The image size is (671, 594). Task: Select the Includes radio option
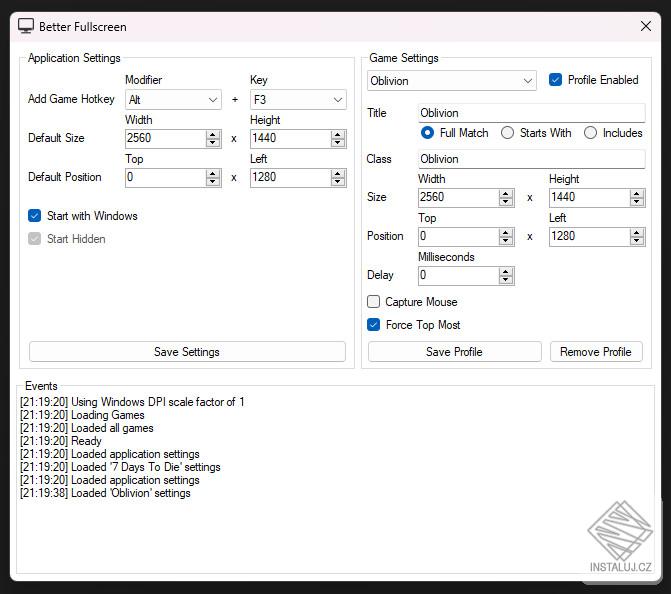point(590,133)
